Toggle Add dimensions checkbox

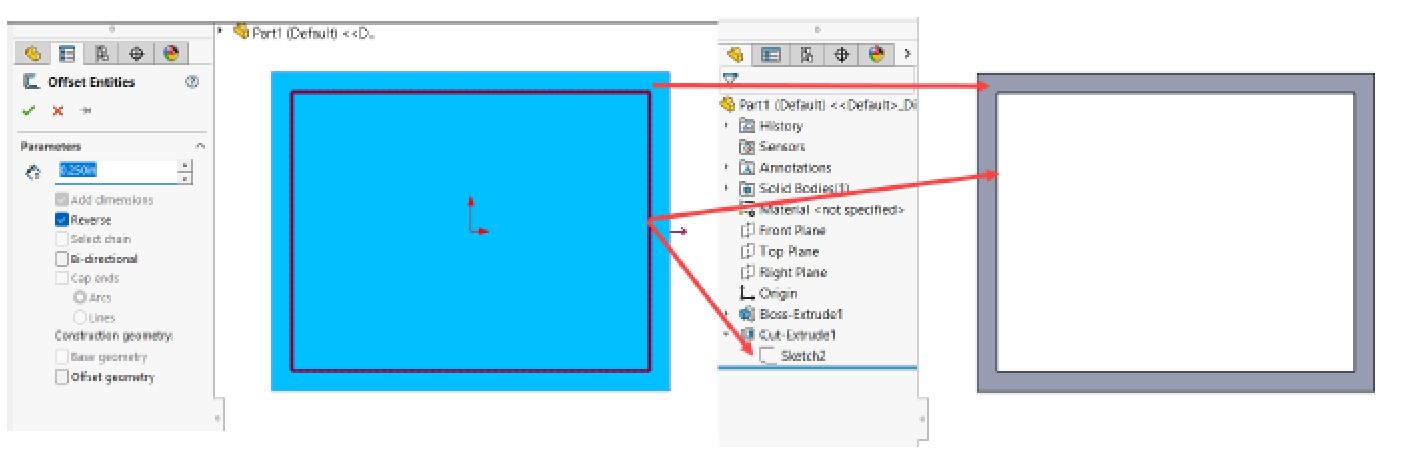coord(62,200)
